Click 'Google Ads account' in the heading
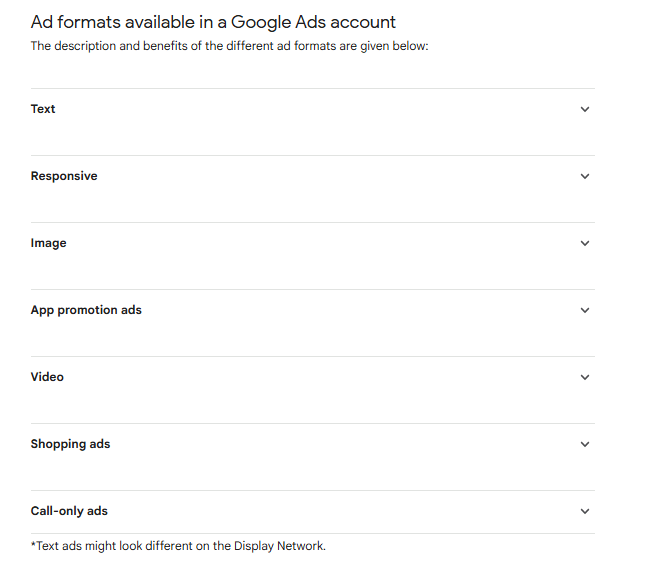 313,22
